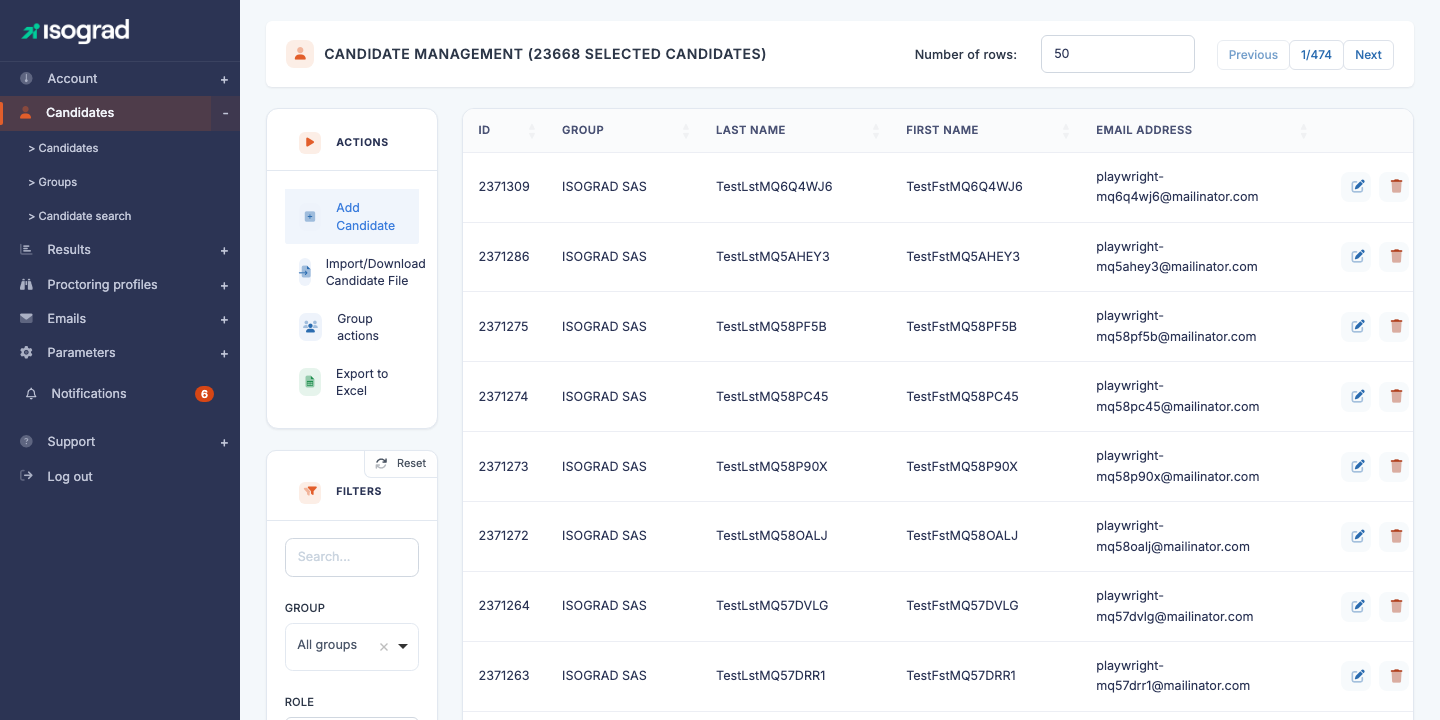Click the Emails envelope icon in sidebar

[26, 319]
